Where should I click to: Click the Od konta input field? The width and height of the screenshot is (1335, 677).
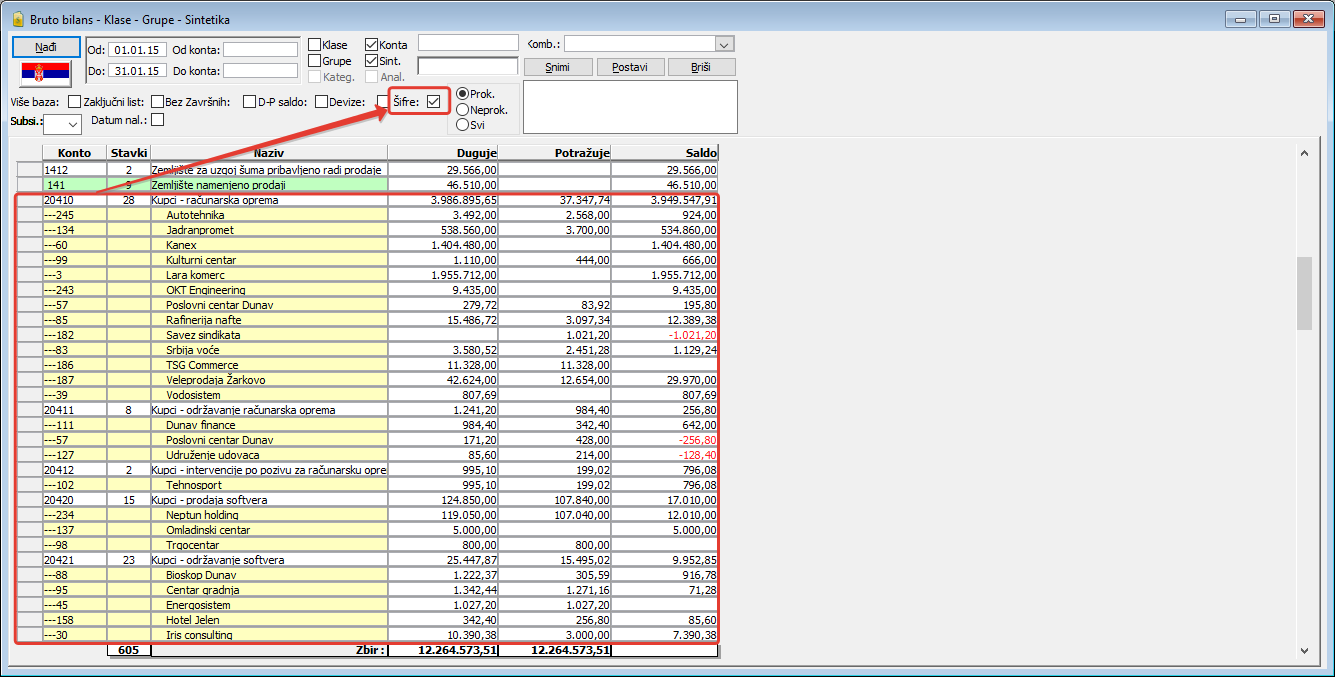point(260,50)
